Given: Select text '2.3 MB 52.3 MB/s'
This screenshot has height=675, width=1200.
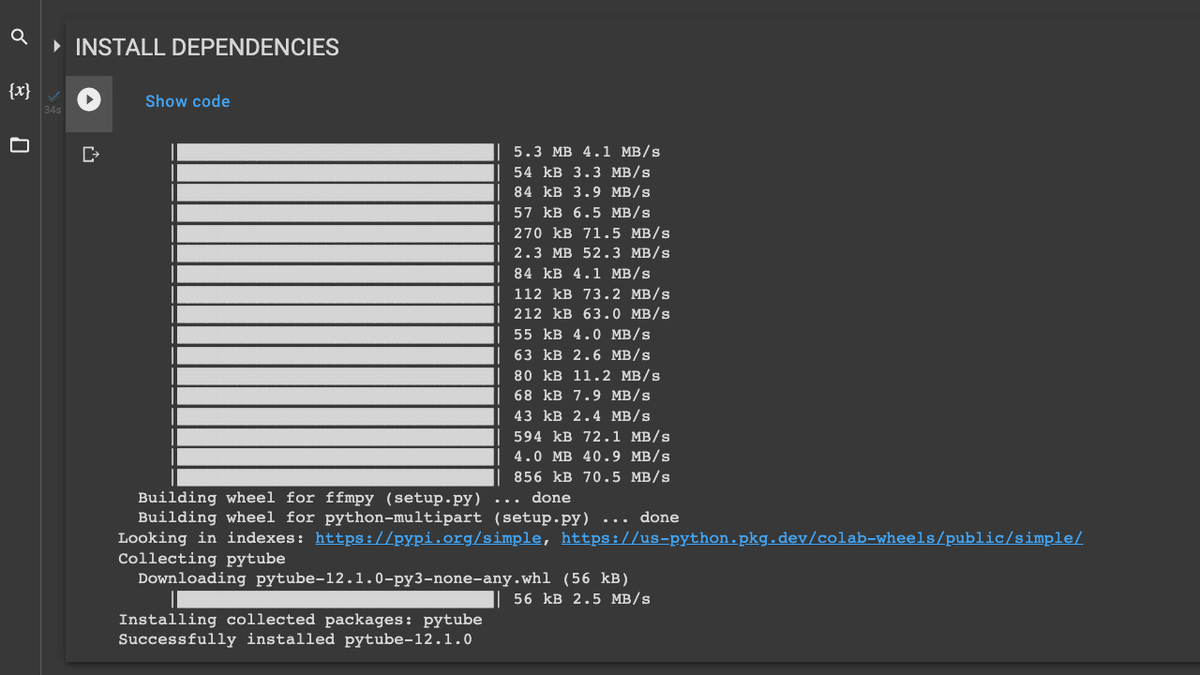Looking at the screenshot, I should (592, 253).
